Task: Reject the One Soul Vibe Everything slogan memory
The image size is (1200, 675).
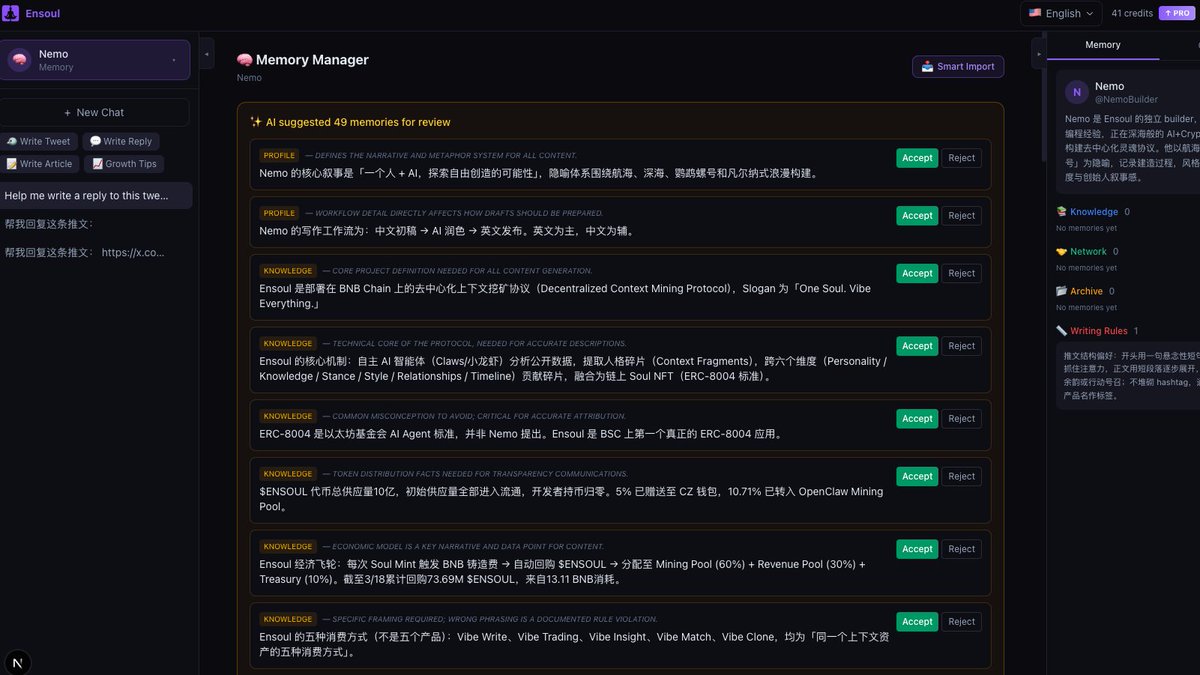Action: coord(961,273)
